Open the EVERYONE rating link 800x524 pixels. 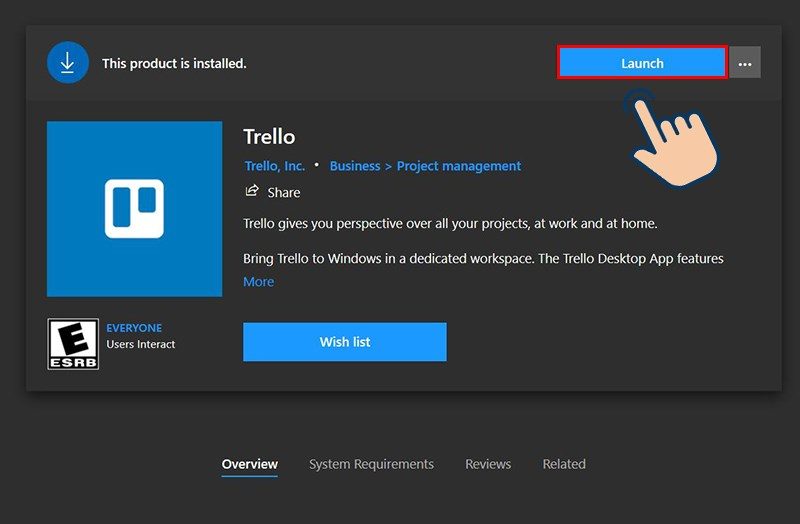[134, 328]
